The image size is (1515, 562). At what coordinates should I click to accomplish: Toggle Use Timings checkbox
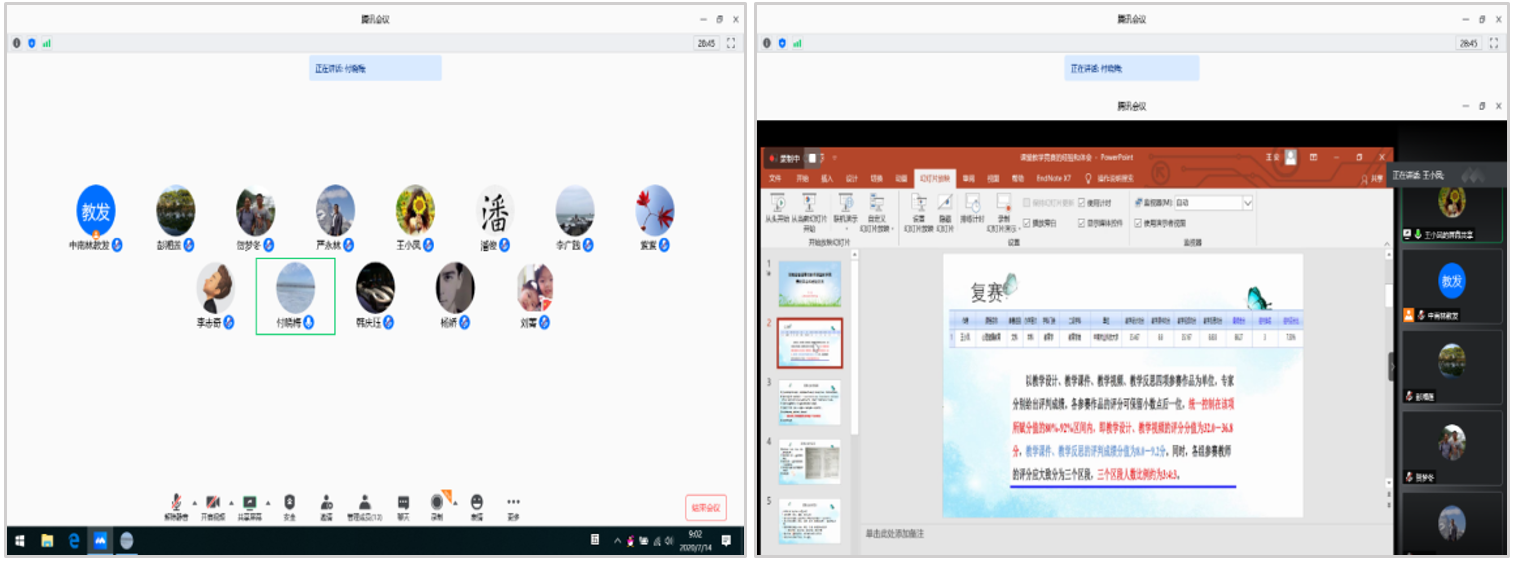pyautogui.click(x=1082, y=203)
